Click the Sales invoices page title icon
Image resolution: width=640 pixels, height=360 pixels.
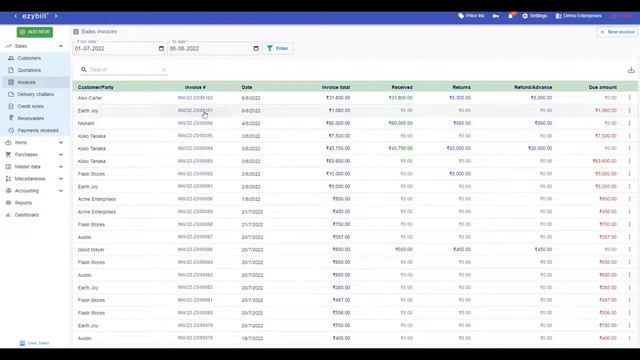[x=76, y=31]
